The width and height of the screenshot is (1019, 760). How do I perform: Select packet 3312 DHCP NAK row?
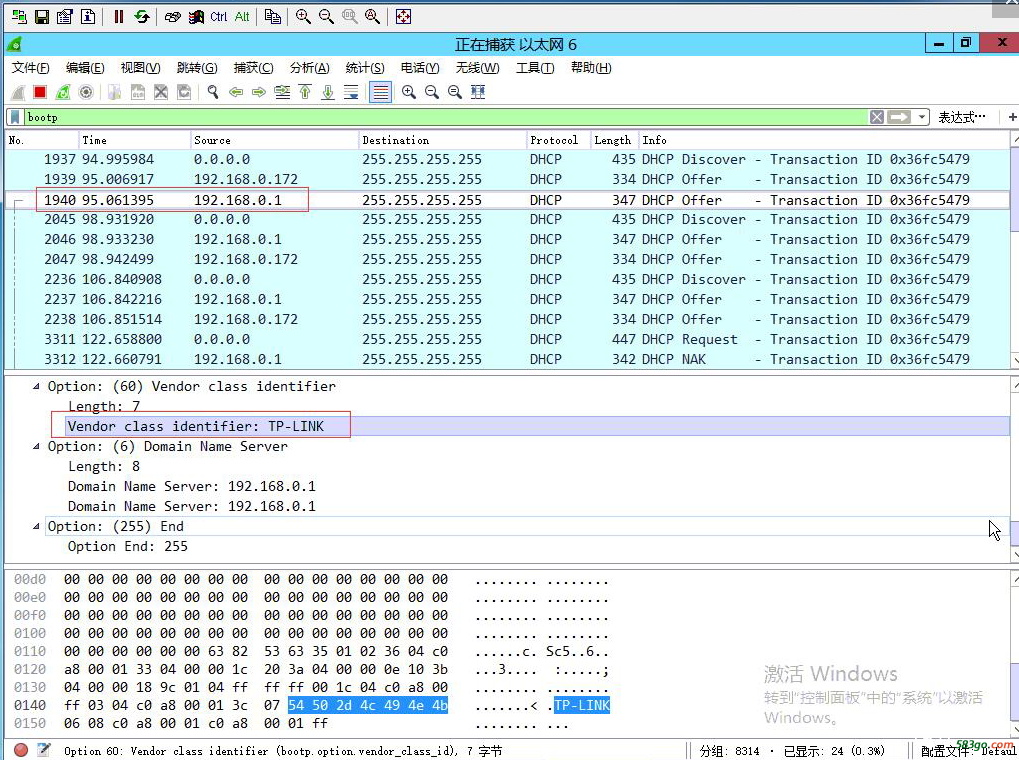coord(507,359)
